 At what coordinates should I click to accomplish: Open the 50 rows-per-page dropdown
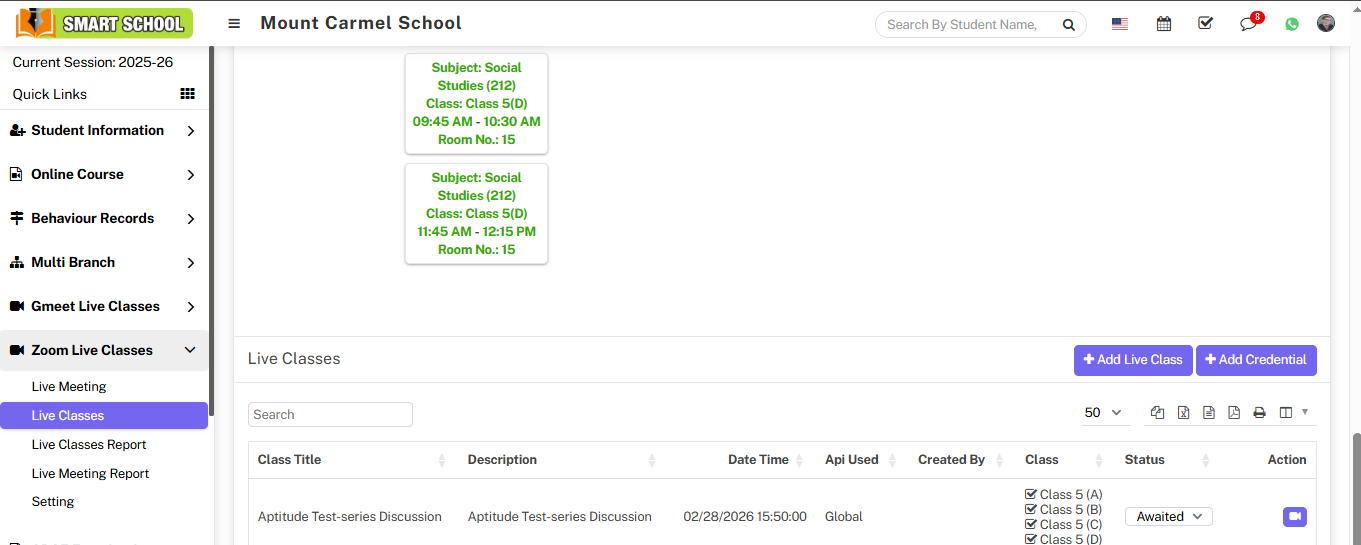tap(1103, 413)
